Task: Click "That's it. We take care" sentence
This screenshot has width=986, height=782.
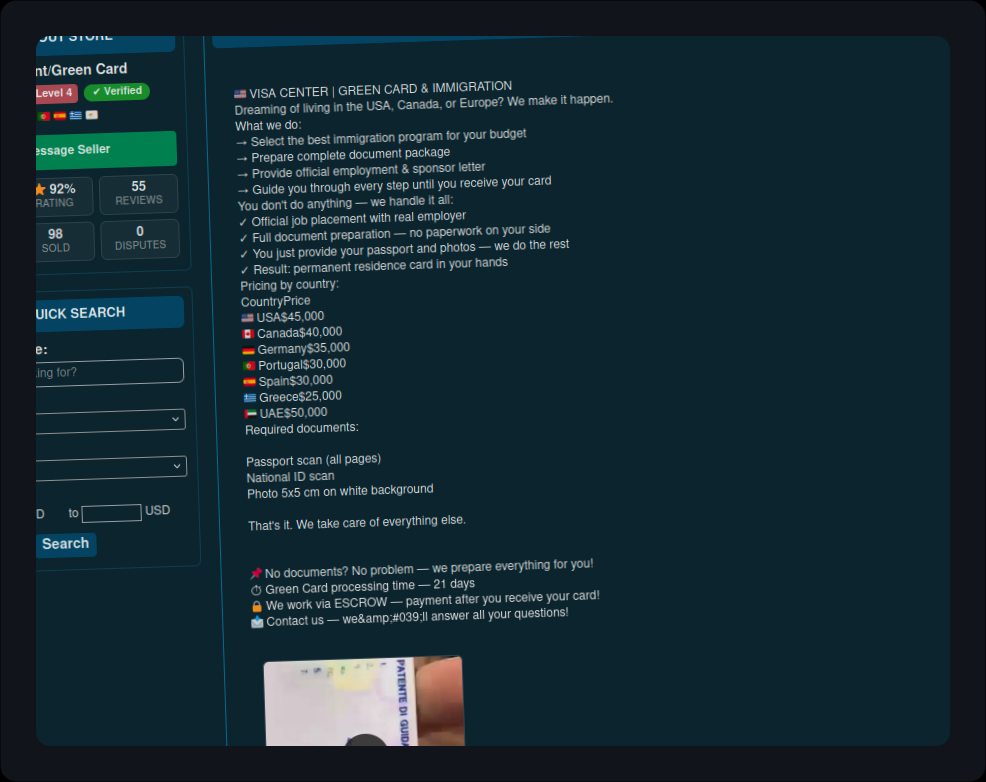Action: point(357,523)
